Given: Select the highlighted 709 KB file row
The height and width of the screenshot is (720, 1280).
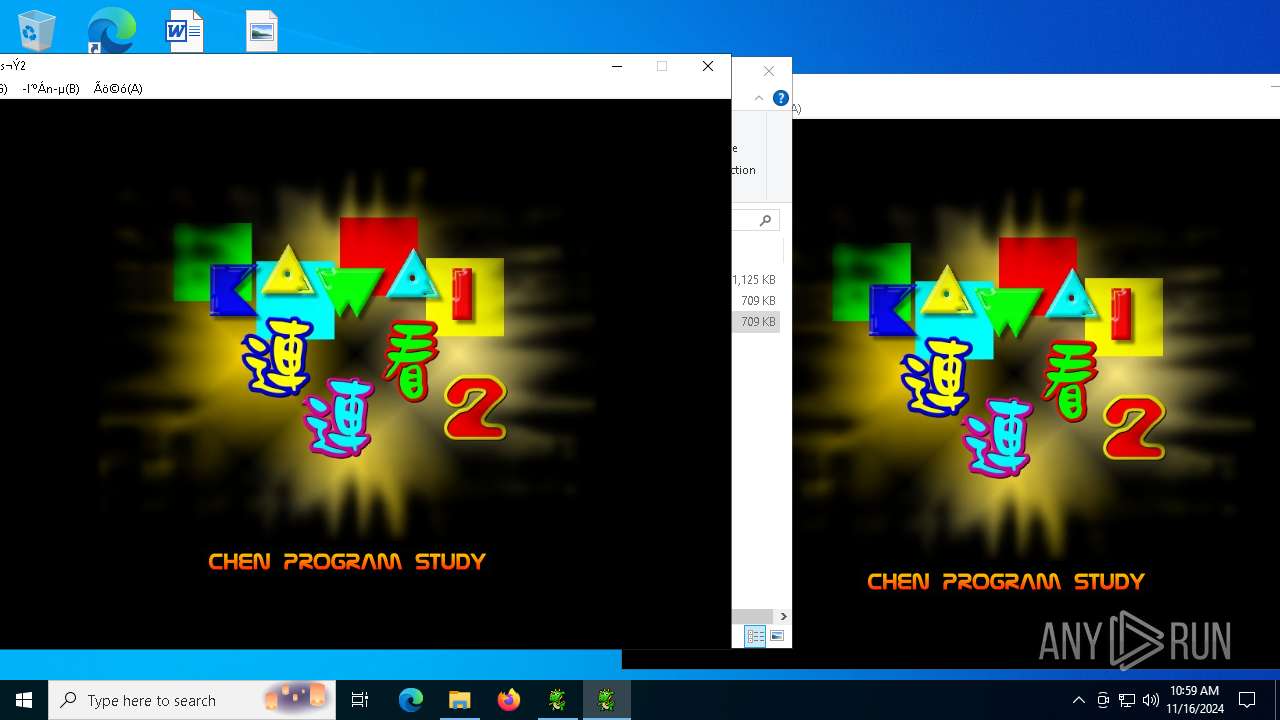Looking at the screenshot, I should pos(755,322).
